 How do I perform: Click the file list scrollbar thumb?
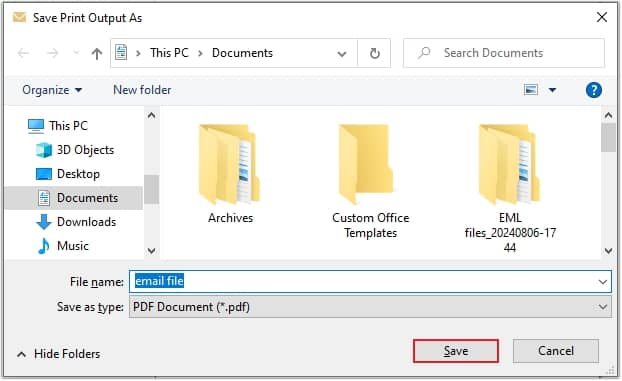pyautogui.click(x=608, y=137)
